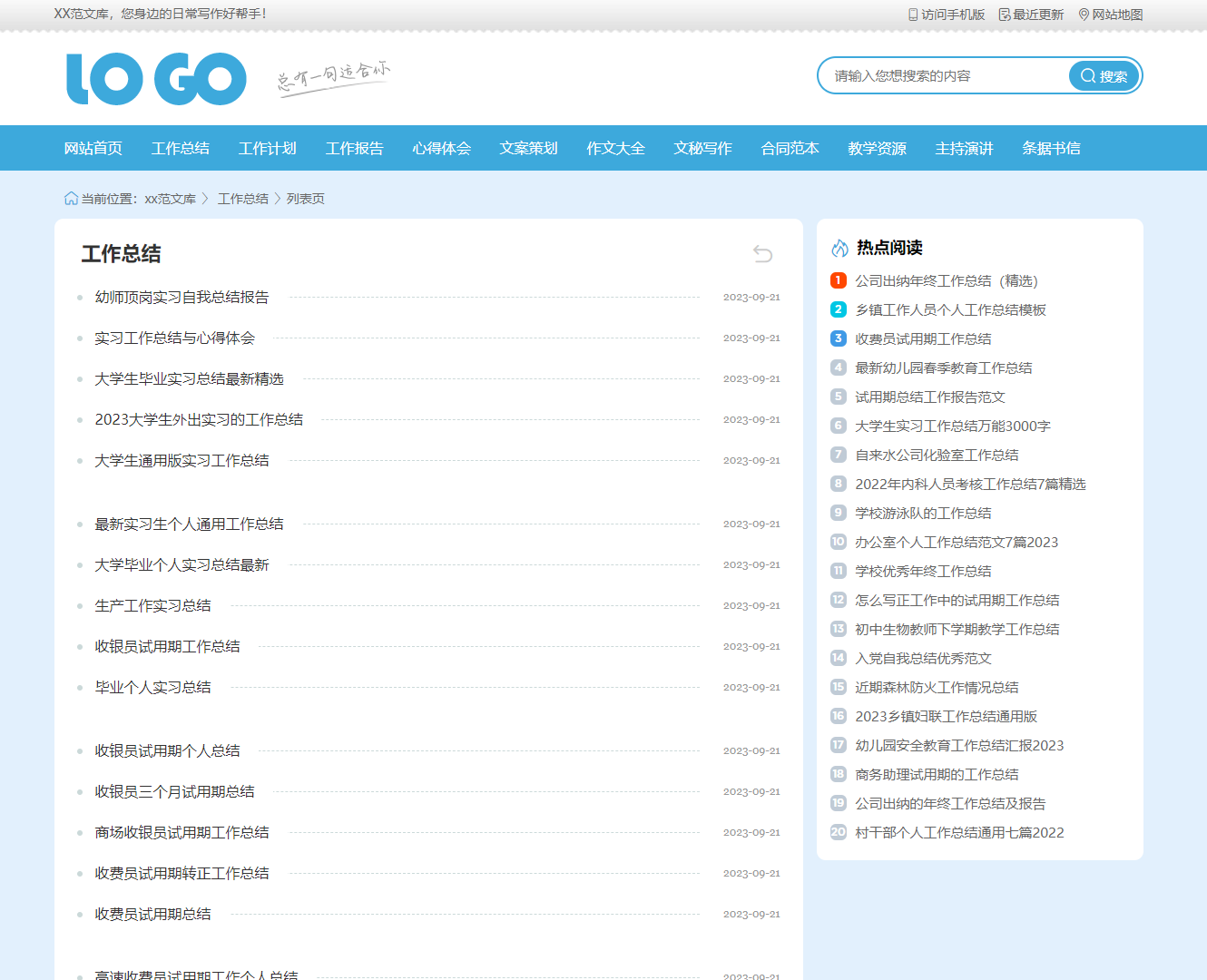1207x980 pixels.
Task: Click the search input field
Action: pos(944,76)
